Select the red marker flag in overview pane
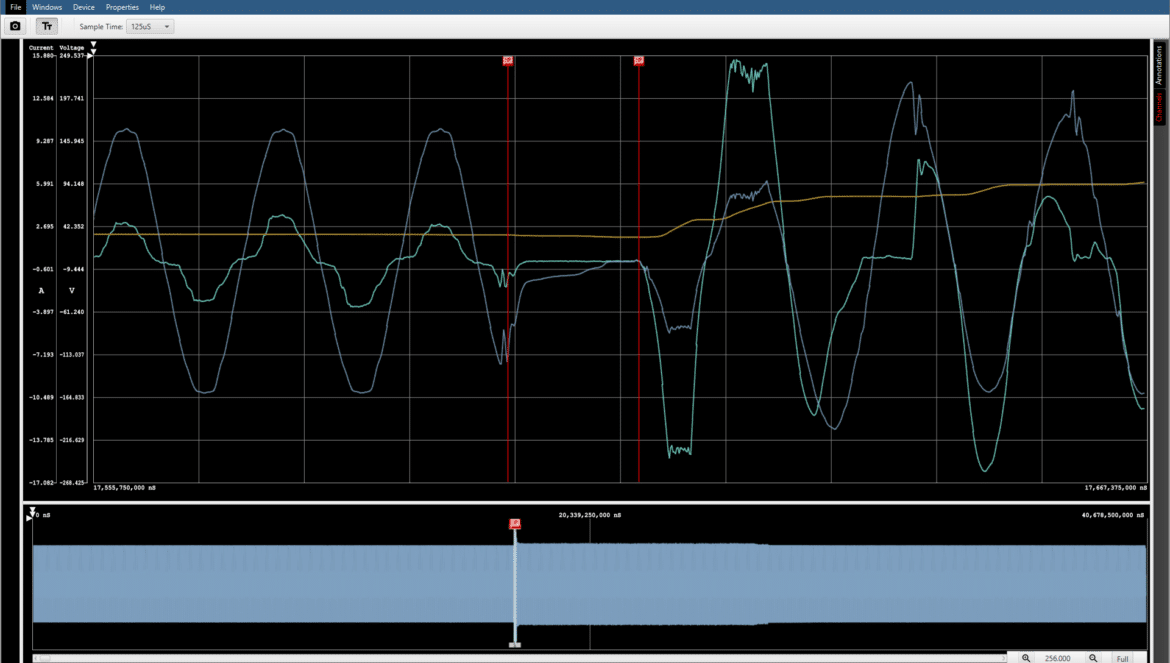This screenshot has width=1170, height=663. pos(515,524)
